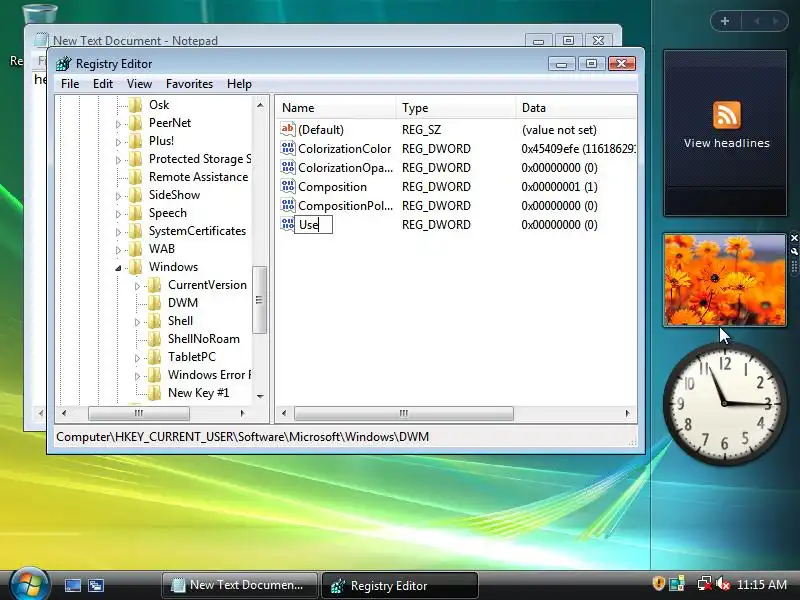Click the Plus! folder icon
Viewport: 800px width, 600px height.
click(136, 141)
